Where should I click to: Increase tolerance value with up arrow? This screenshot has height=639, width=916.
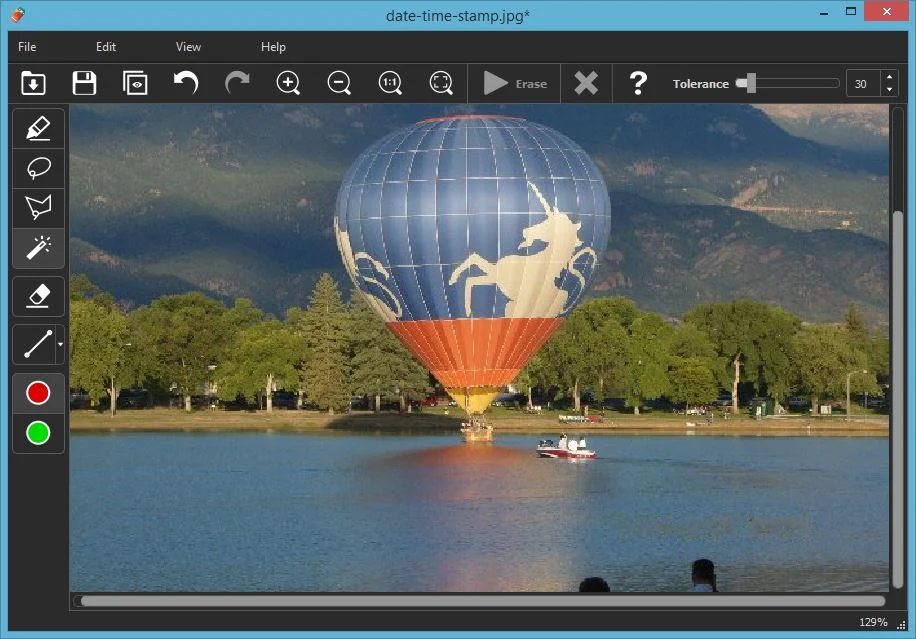tap(889, 78)
